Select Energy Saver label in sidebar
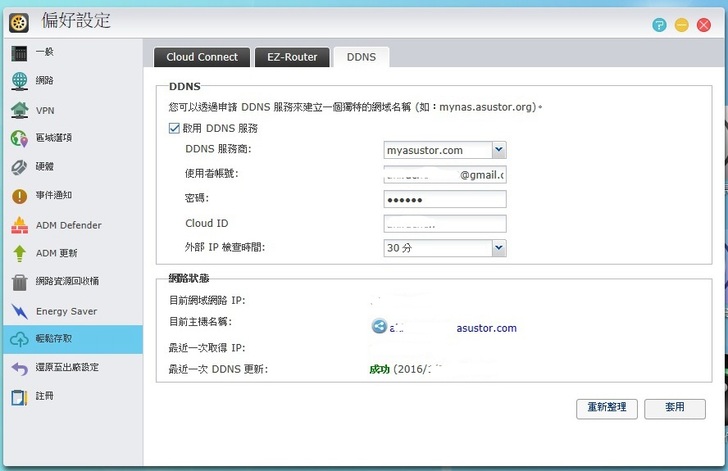The height and width of the screenshot is (471, 728). (66, 311)
